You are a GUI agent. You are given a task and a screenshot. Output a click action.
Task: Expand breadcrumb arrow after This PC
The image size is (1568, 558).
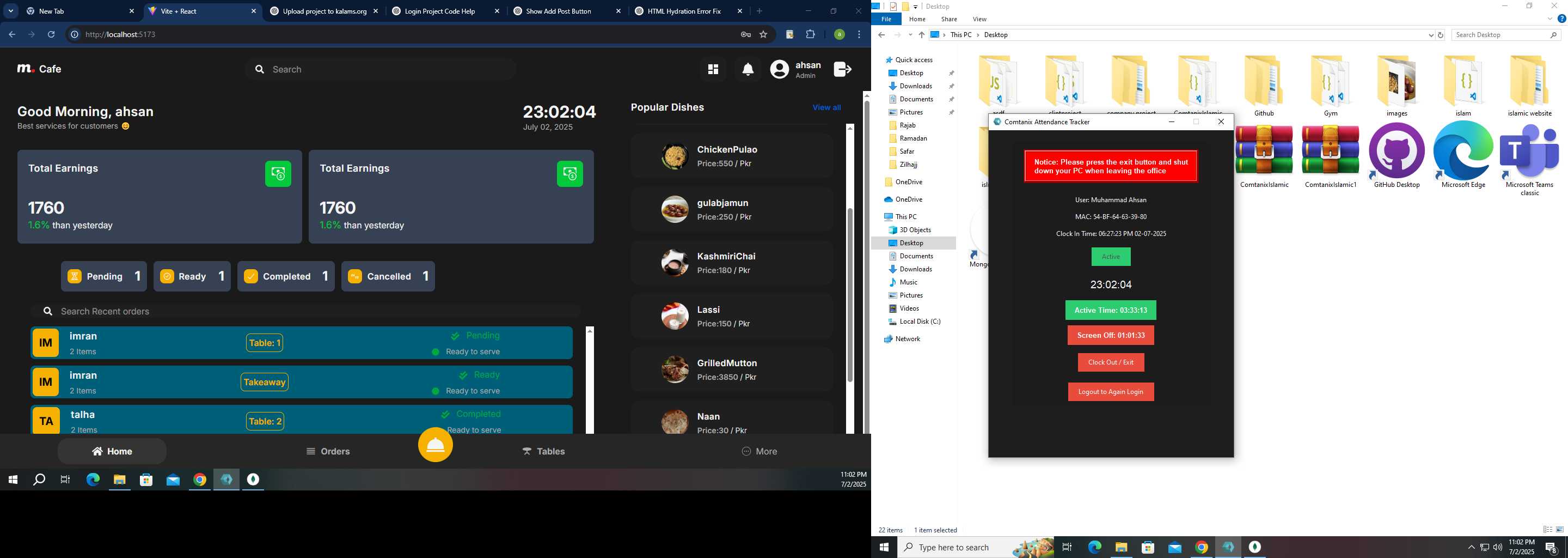[978, 35]
